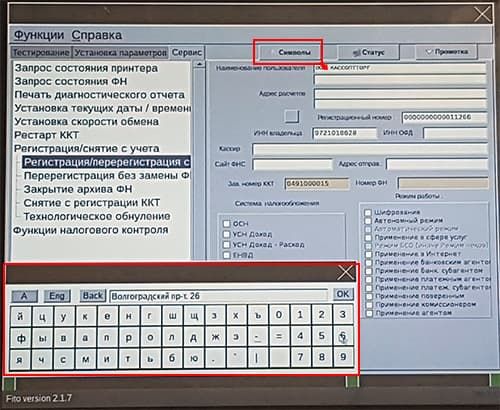Select Снятие с регистрации ККТ item
This screenshot has height=410, width=500.
(92, 203)
